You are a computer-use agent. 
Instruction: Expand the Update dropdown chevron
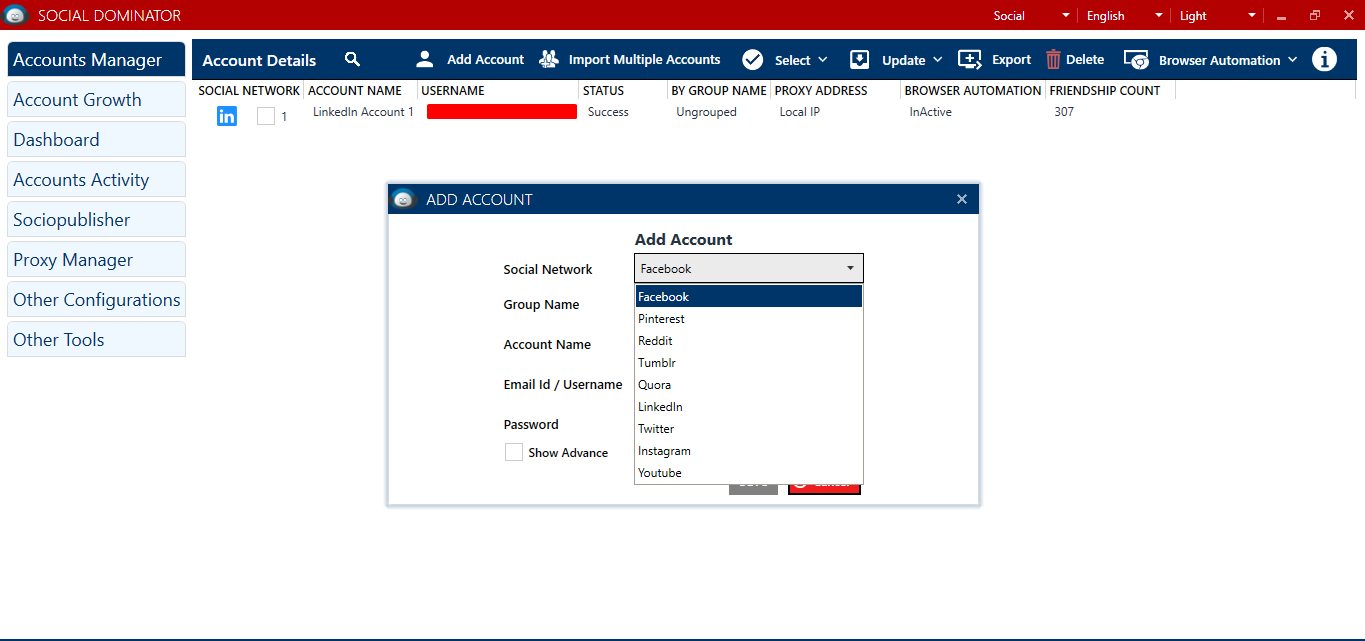[x=938, y=60]
